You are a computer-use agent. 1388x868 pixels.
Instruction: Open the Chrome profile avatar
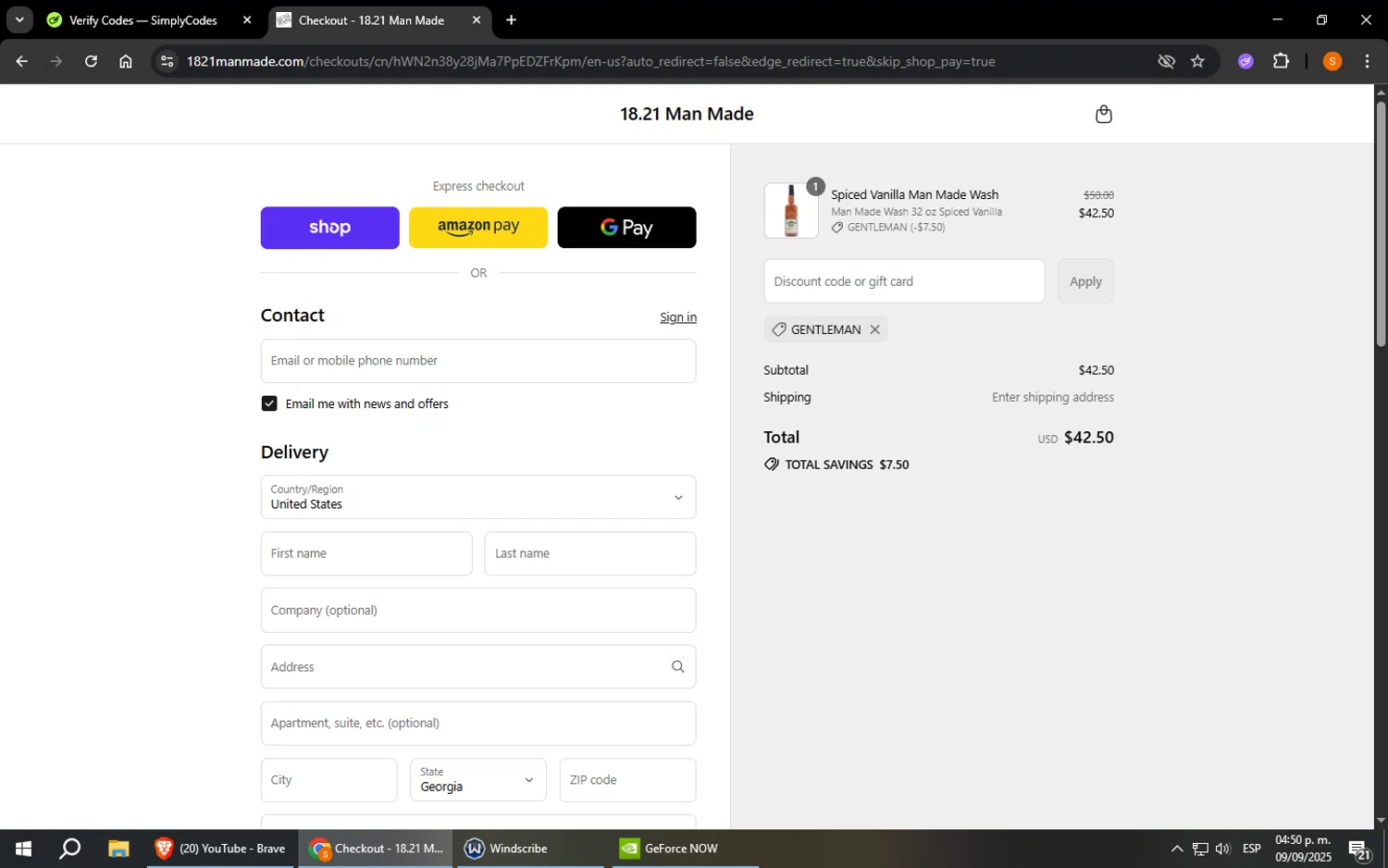point(1332,61)
